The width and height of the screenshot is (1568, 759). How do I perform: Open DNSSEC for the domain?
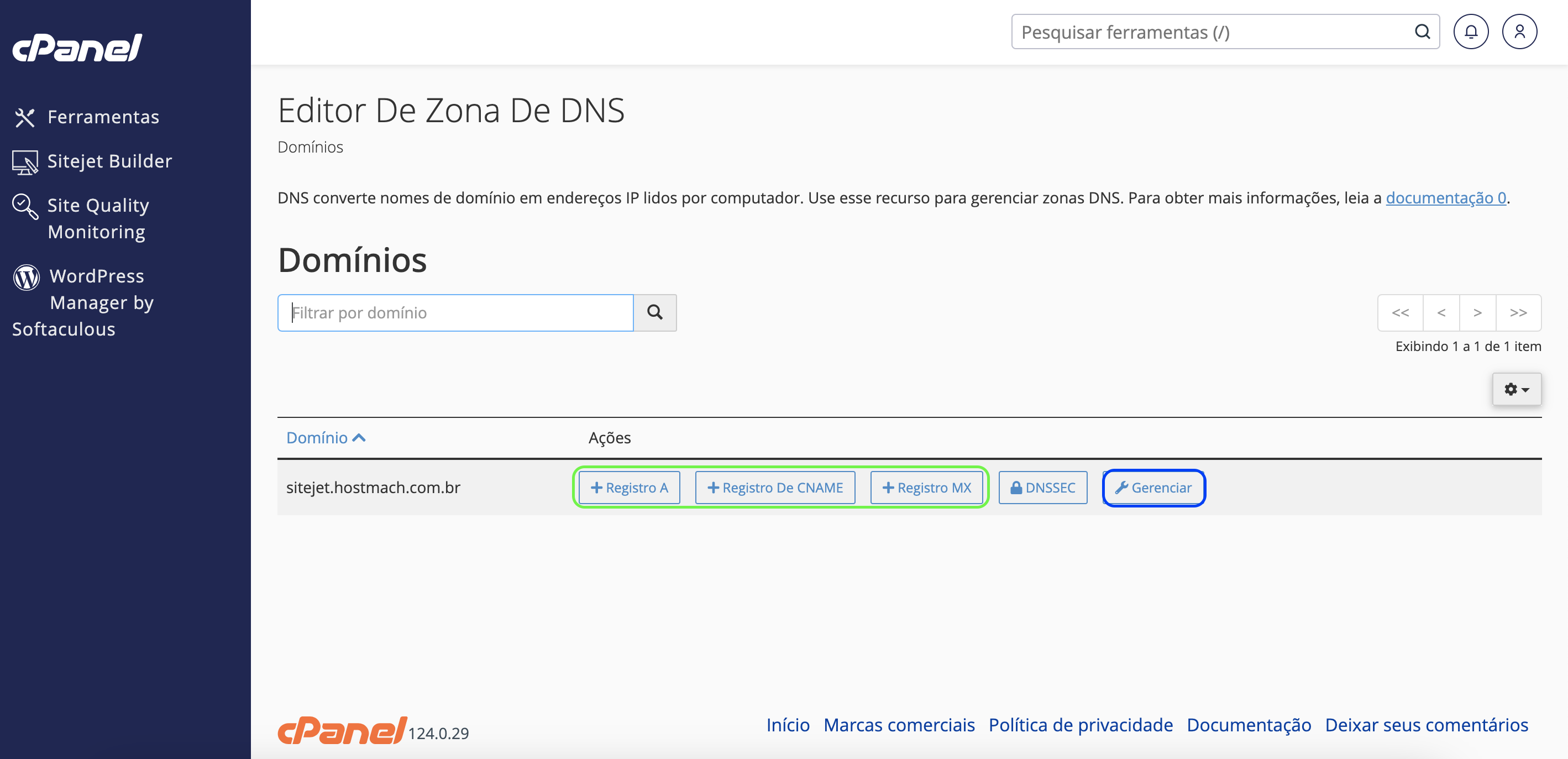(1043, 488)
